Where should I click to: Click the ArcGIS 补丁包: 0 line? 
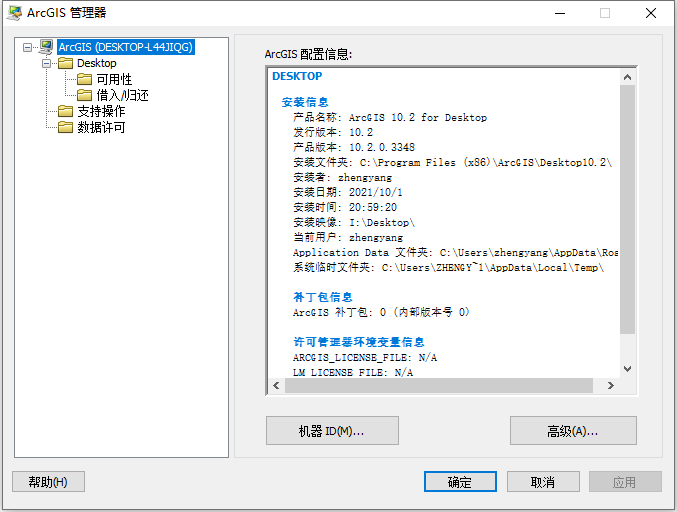point(381,312)
